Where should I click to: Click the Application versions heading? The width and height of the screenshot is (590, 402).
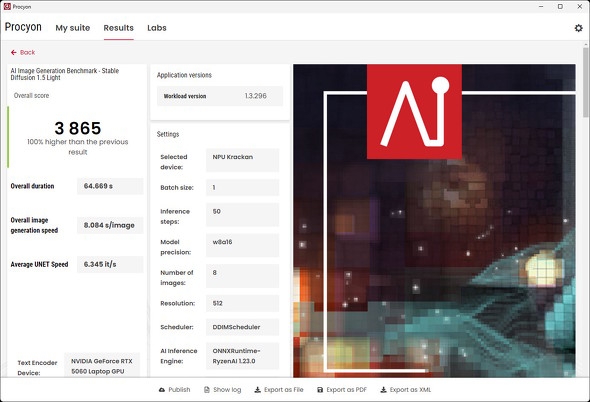(184, 75)
